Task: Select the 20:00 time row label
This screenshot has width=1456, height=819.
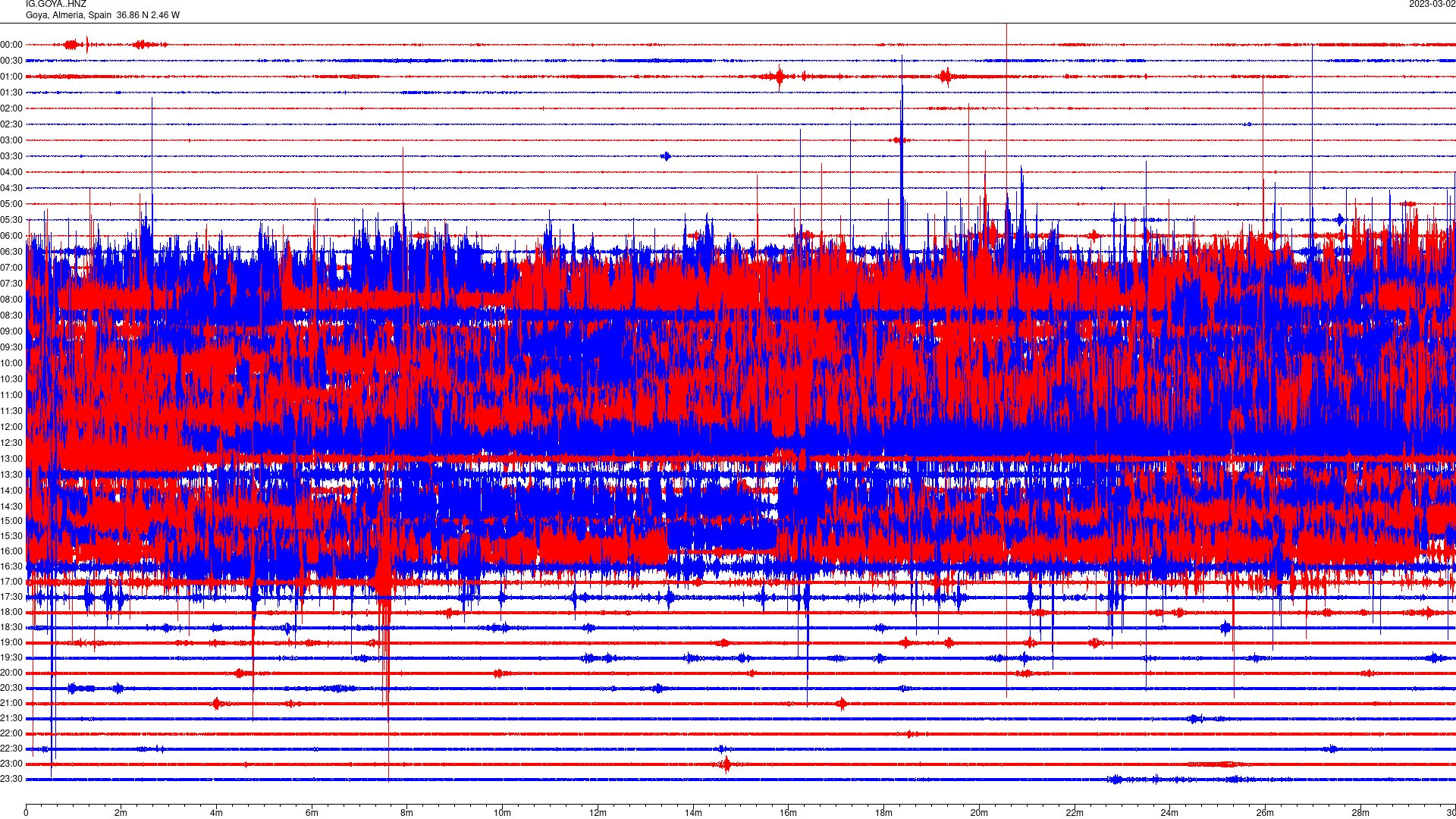Action: click(x=11, y=673)
